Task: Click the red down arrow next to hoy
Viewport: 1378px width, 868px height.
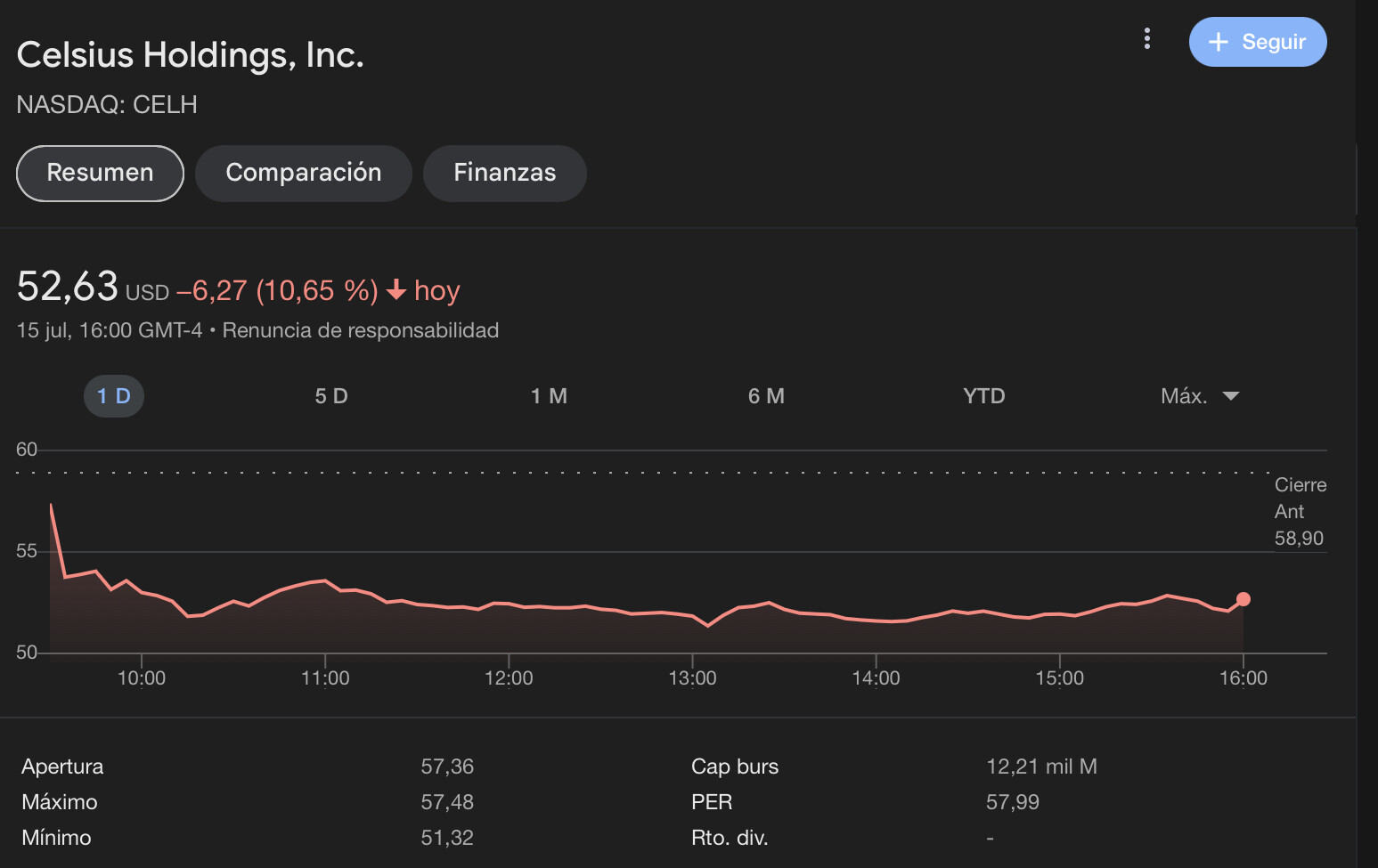Action: [396, 290]
